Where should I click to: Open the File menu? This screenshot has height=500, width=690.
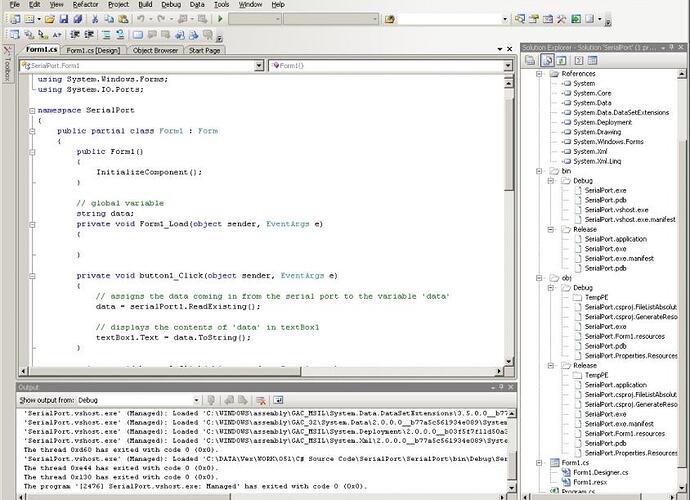click(x=15, y=4)
